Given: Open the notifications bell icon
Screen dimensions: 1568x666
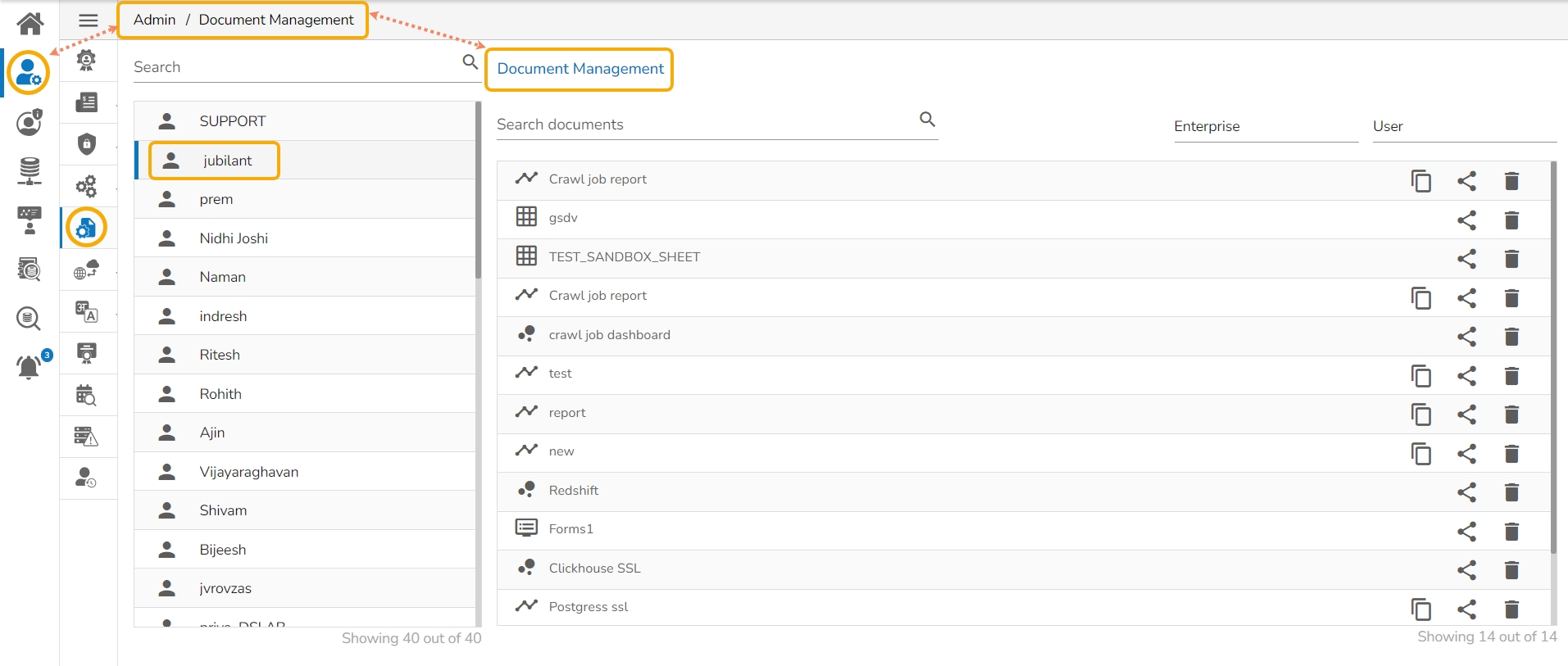Looking at the screenshot, I should tap(30, 366).
